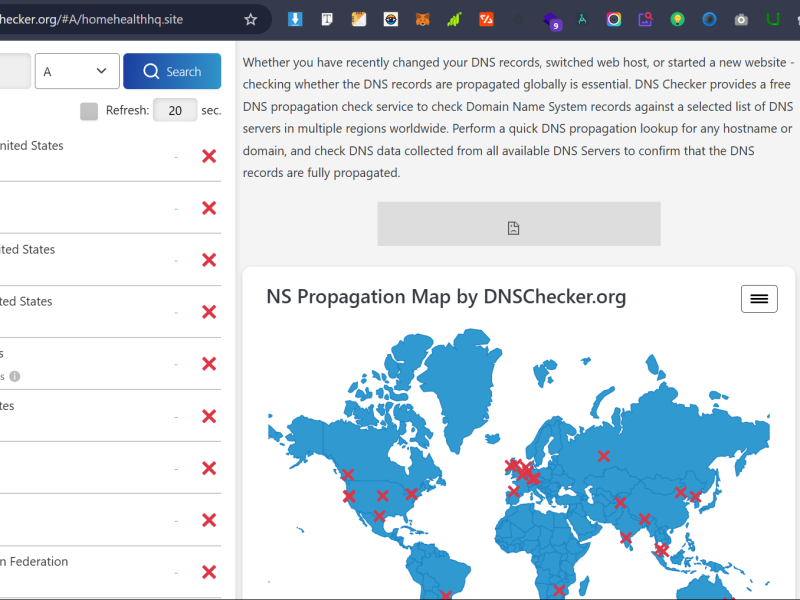This screenshot has height=600, width=800.
Task: Open the blue download arrow extension
Action: click(295, 19)
